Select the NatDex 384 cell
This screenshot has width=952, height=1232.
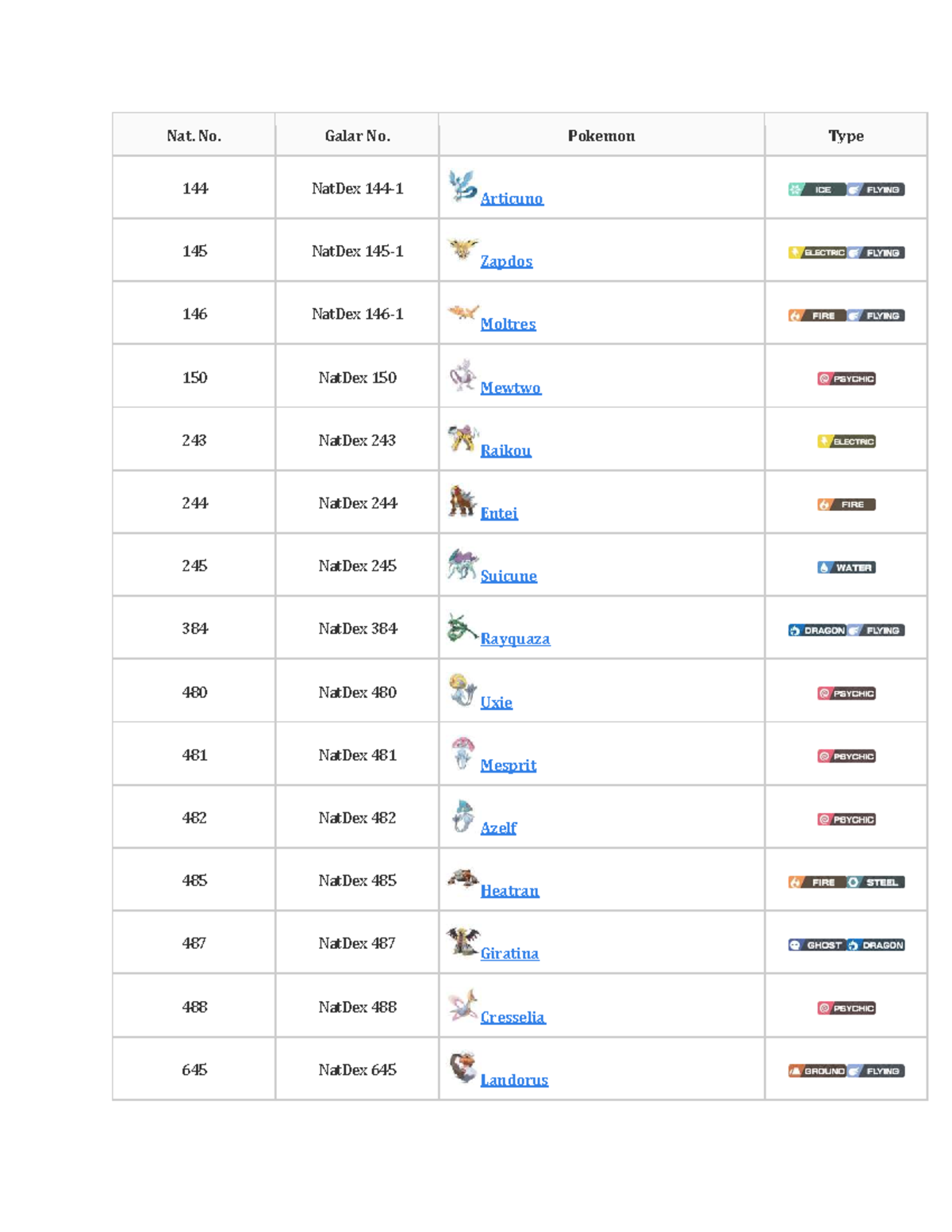pos(357,628)
